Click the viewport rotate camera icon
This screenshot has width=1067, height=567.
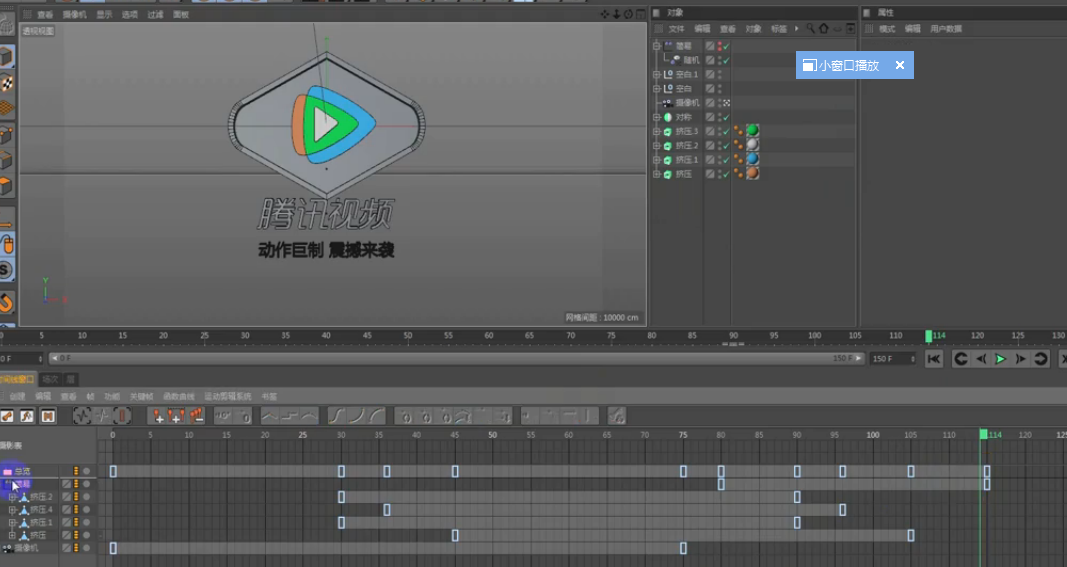point(628,14)
